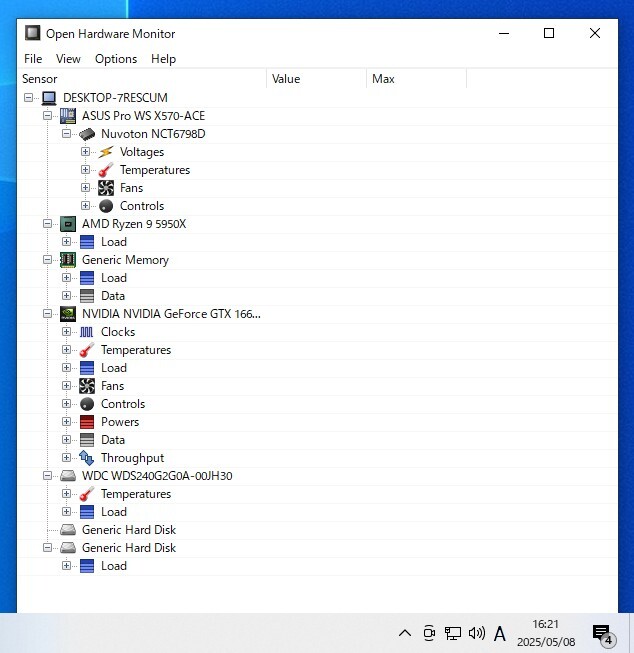Click the GPU Fans fan icon
Image resolution: width=634 pixels, height=653 pixels.
(87, 386)
